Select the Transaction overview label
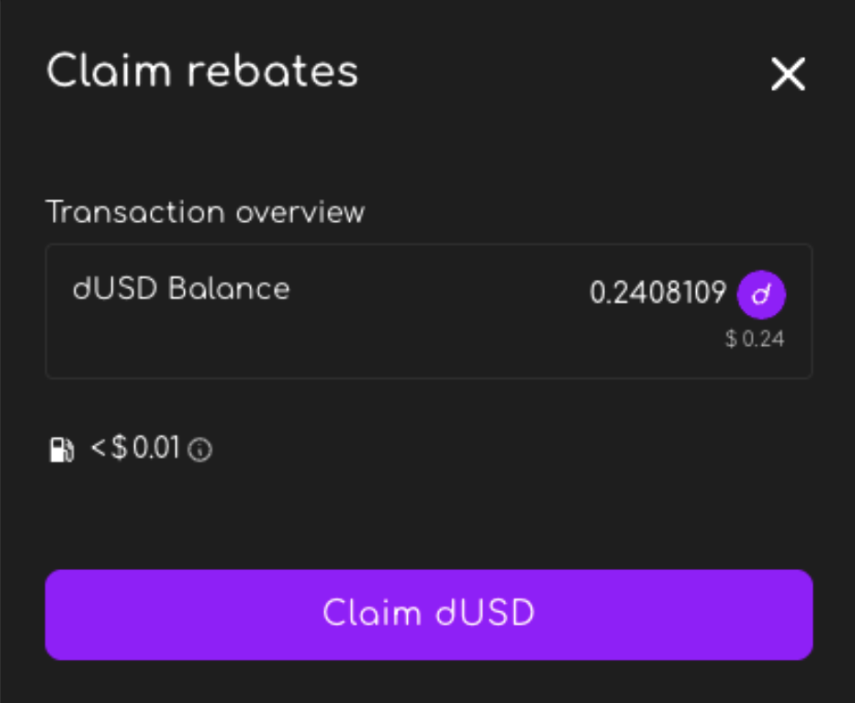This screenshot has width=855, height=703. tap(205, 212)
